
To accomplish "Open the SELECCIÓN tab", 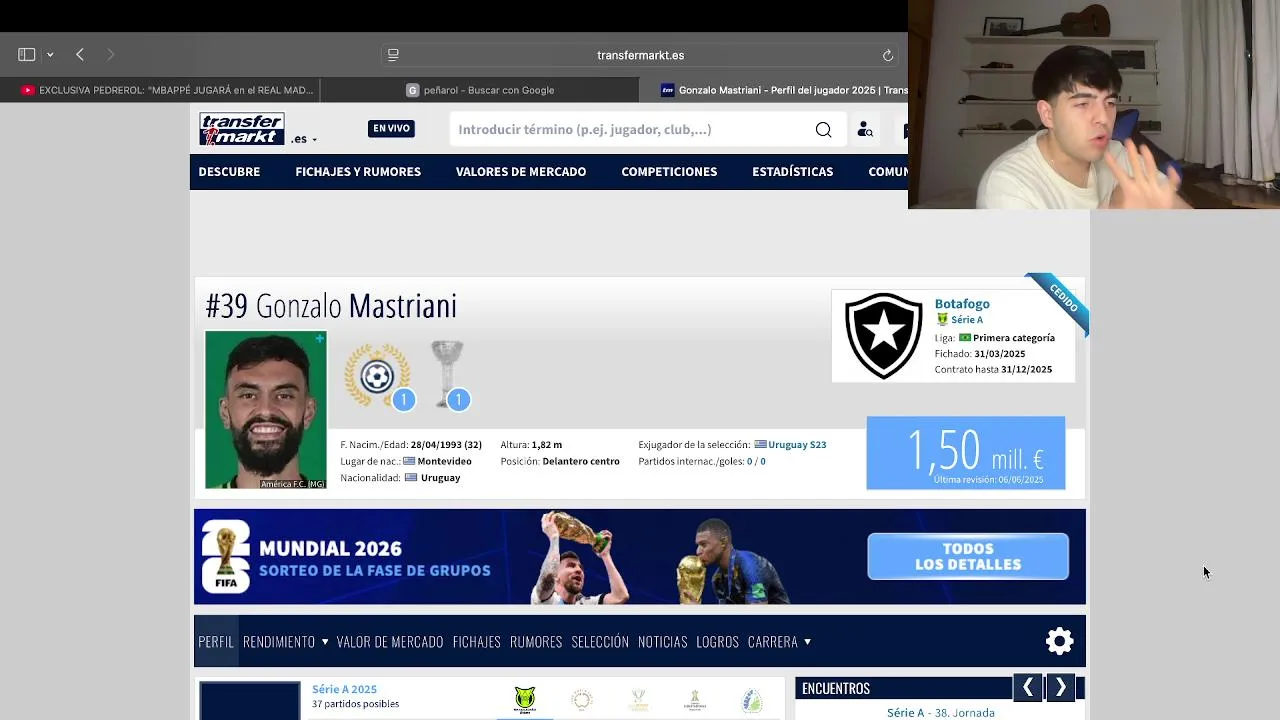I will click(600, 642).
